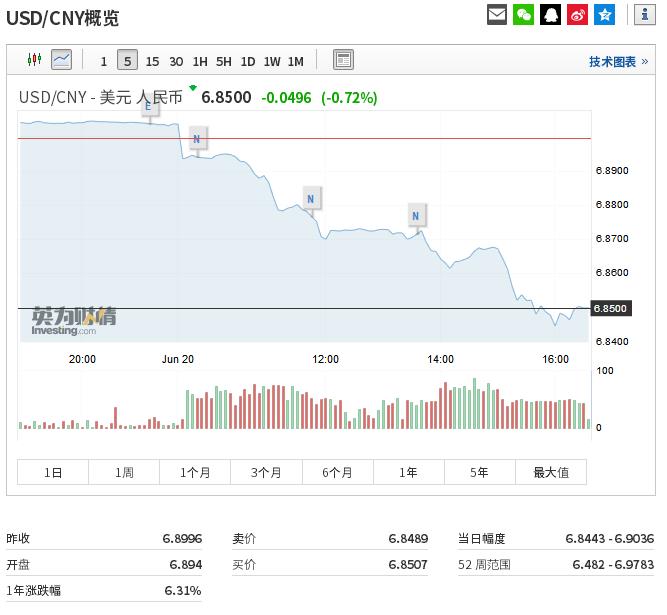Viewport: 667px width, 615px height.
Task: Switch to area line chart type
Action: click(x=61, y=60)
